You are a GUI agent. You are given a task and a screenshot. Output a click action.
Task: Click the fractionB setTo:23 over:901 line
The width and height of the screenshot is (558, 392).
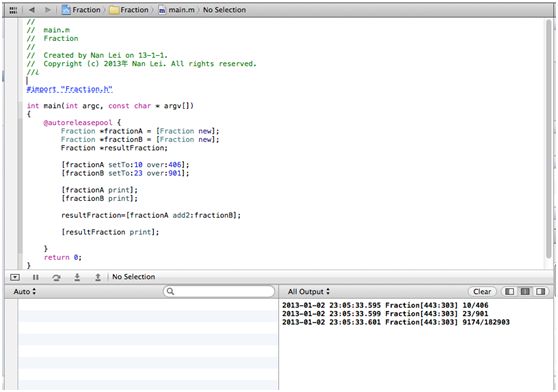tap(125, 173)
